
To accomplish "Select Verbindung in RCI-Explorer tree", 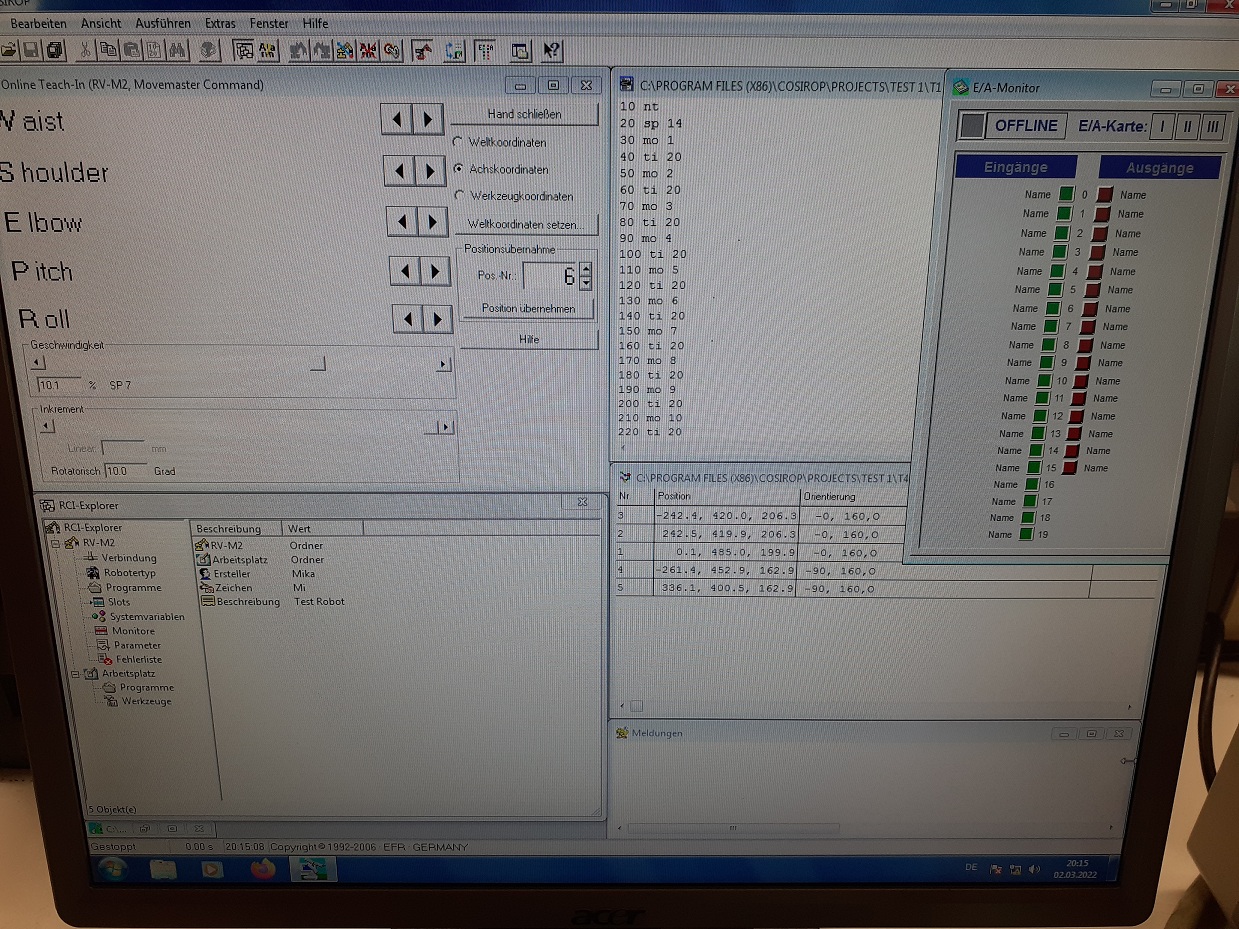I will tap(128, 558).
